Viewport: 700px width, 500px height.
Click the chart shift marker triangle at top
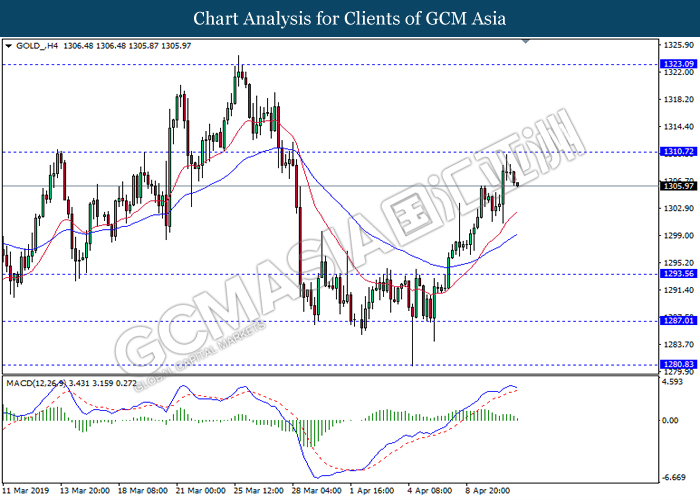coord(526,42)
